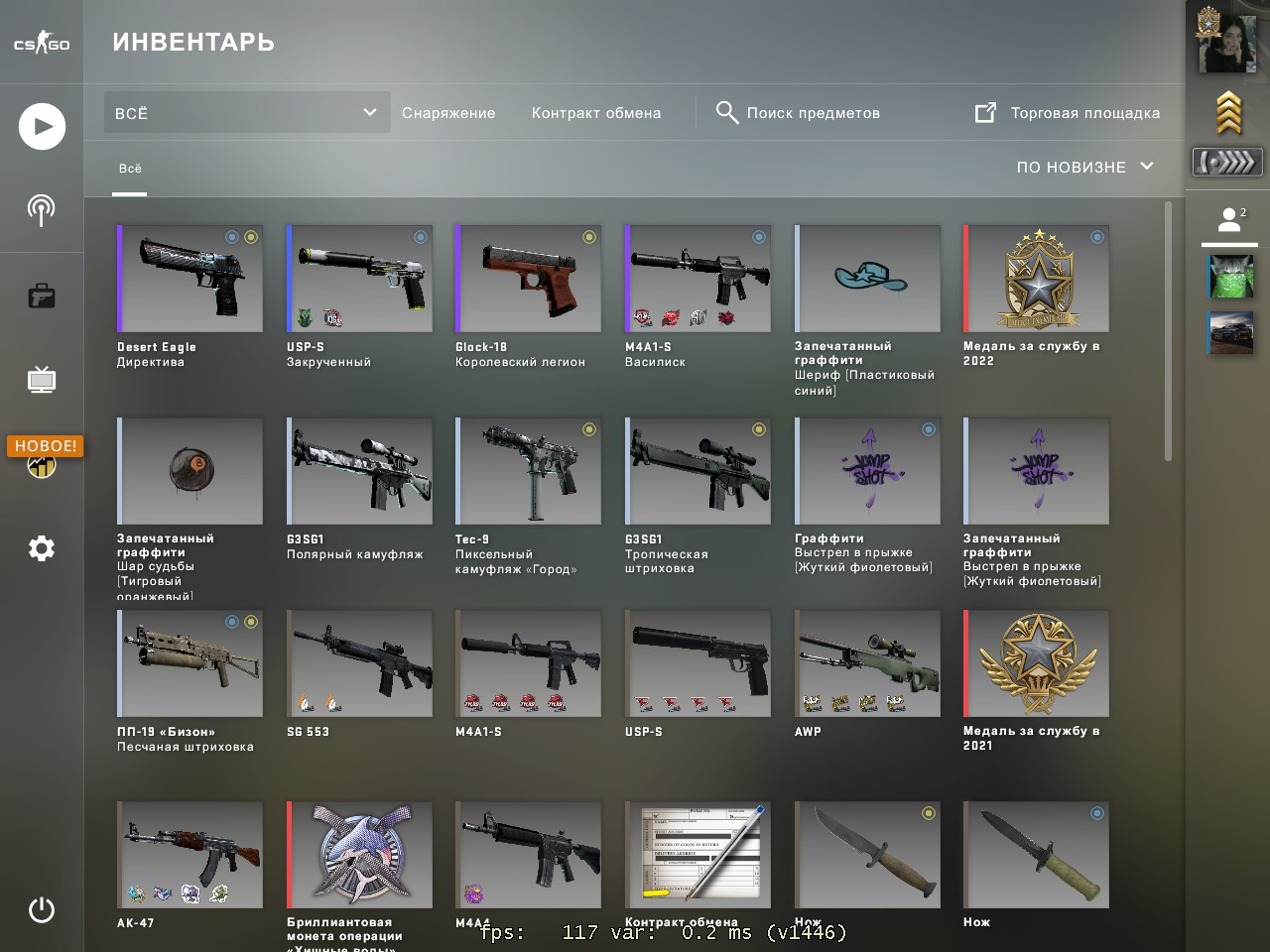Open the Watch TV icon
This screenshot has width=1270, height=952.
(x=42, y=380)
